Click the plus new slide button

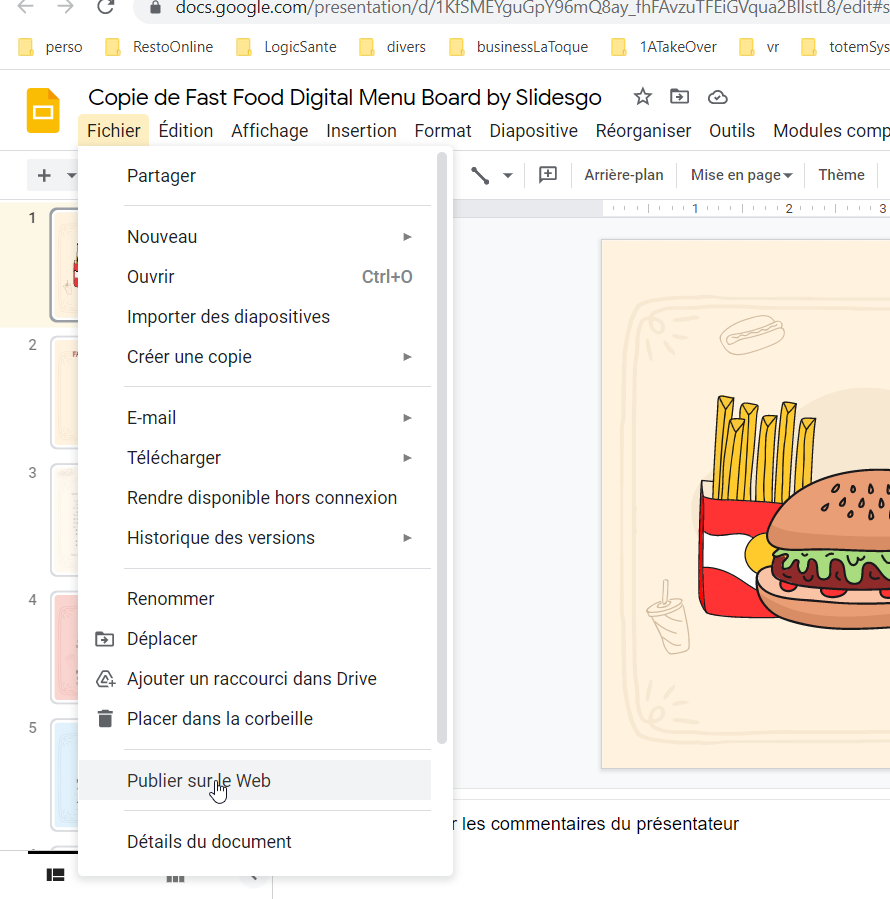44,175
